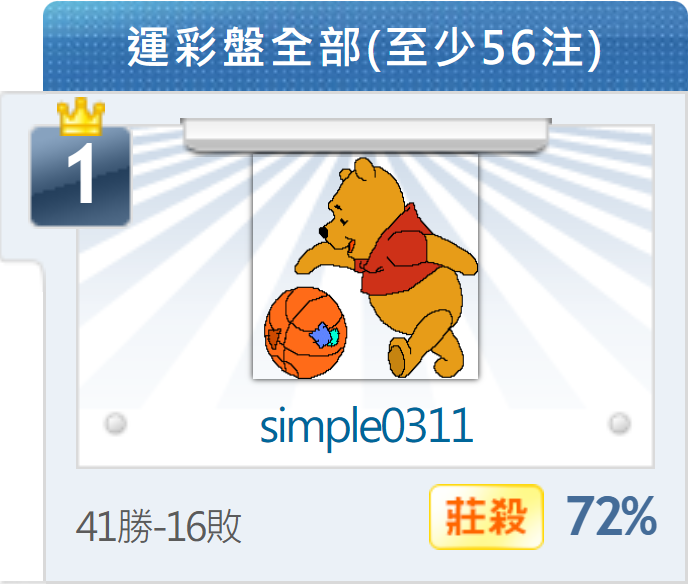Click the blue patch on the basketball

coord(321,336)
